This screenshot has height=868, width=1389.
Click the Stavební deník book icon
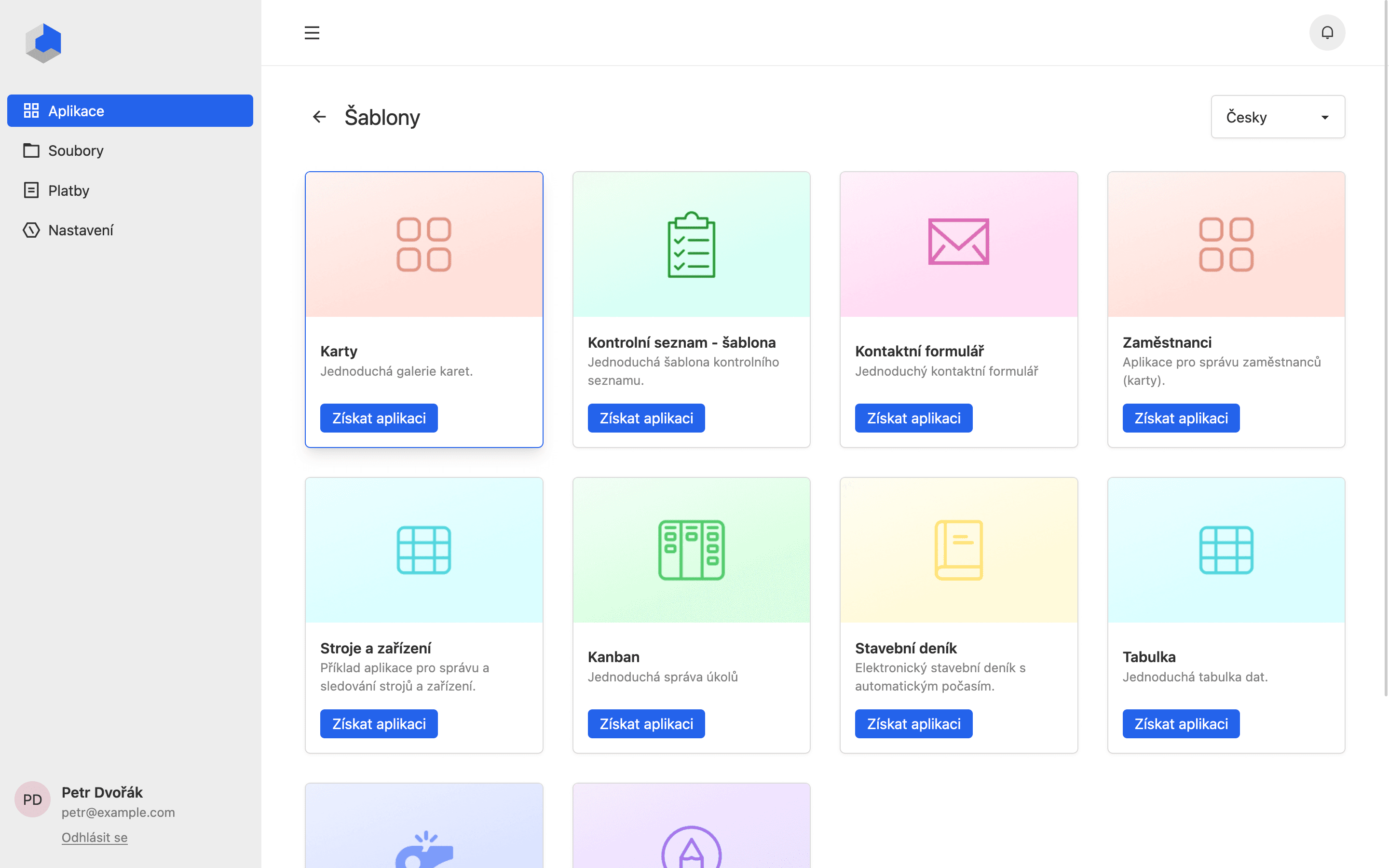pyautogui.click(x=958, y=550)
